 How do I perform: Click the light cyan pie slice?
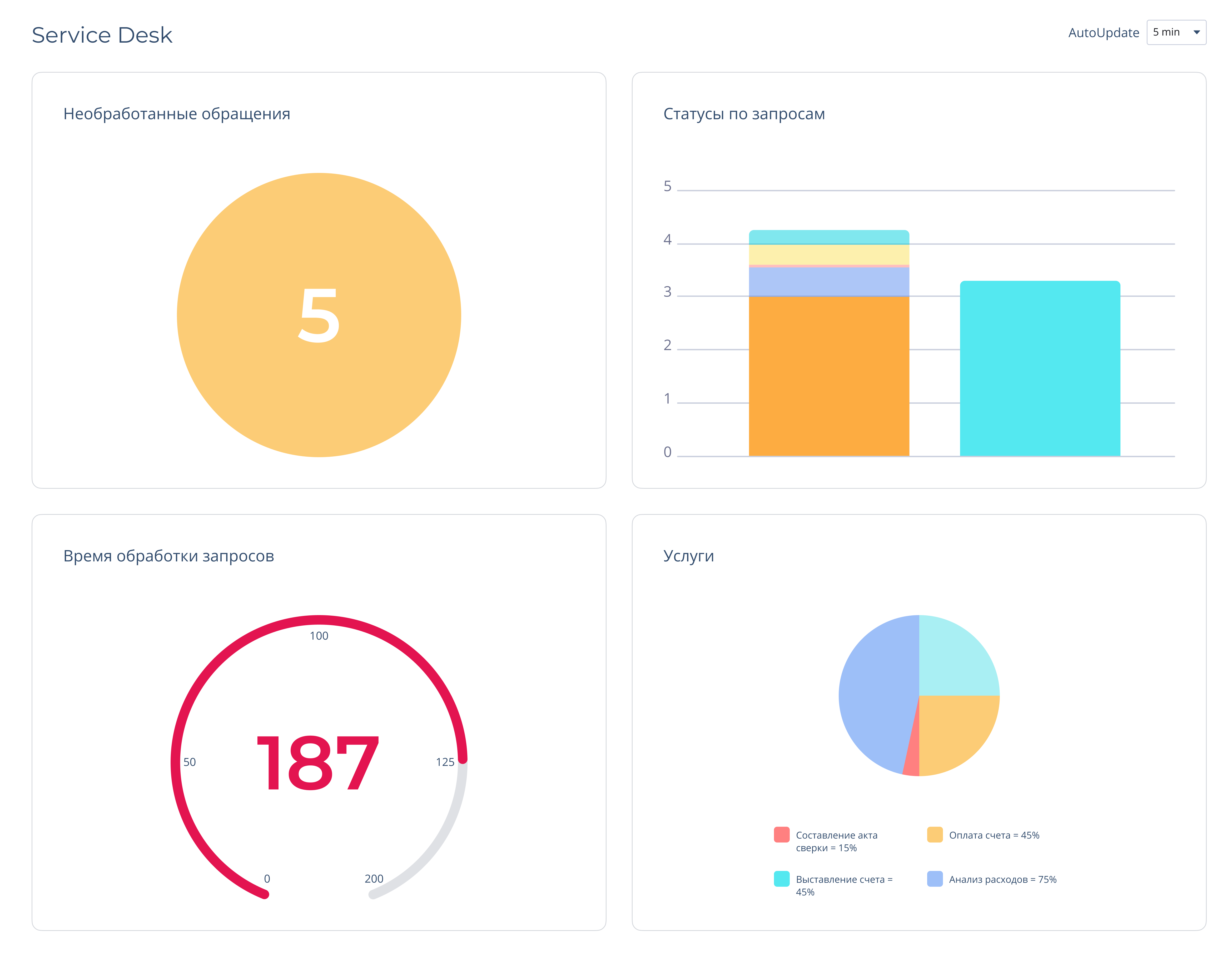click(x=953, y=661)
